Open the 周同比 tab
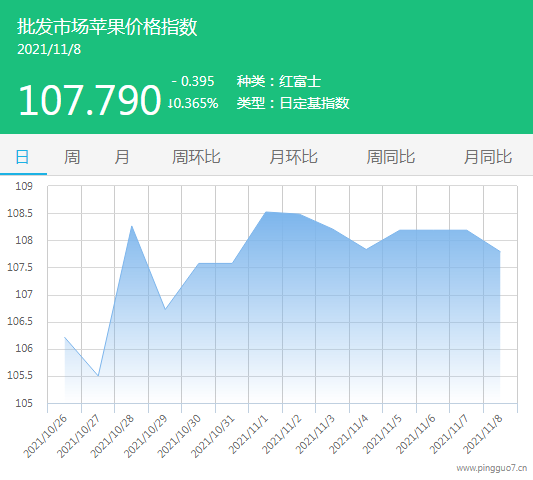The height and width of the screenshot is (480, 533). pyautogui.click(x=391, y=157)
